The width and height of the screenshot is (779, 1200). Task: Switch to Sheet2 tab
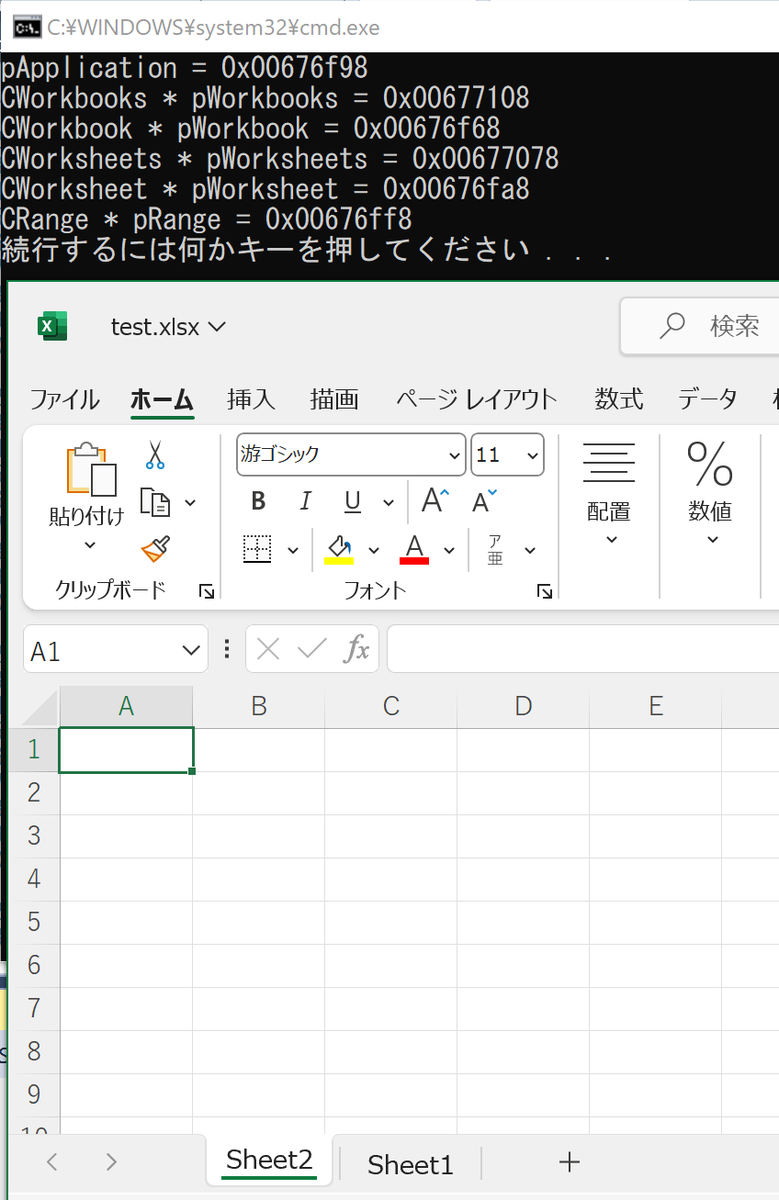[x=269, y=1160]
